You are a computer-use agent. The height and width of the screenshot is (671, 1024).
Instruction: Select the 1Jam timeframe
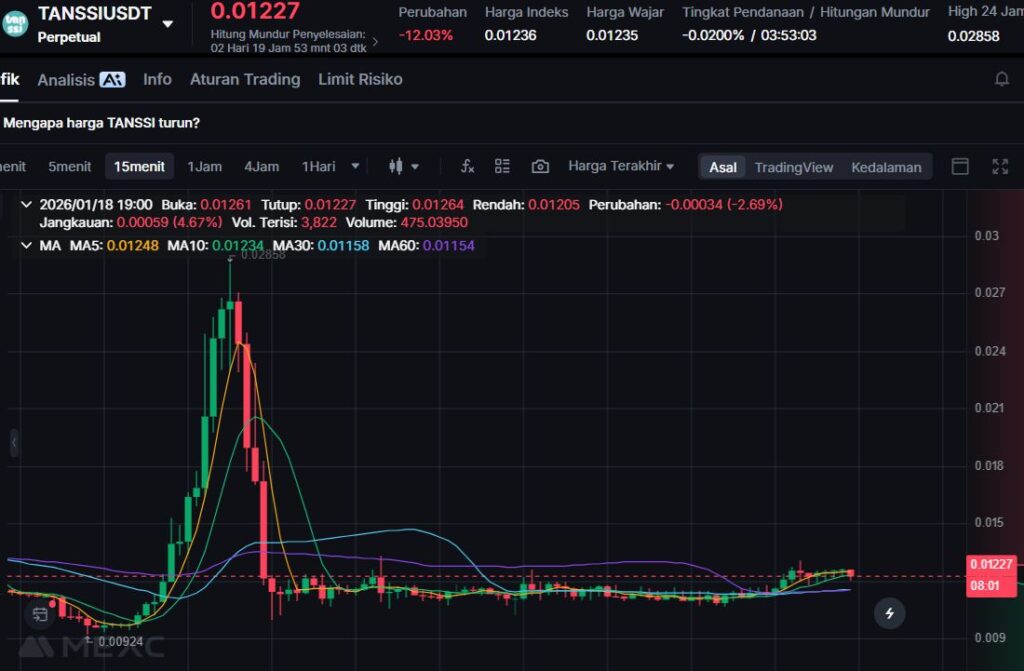coord(204,166)
